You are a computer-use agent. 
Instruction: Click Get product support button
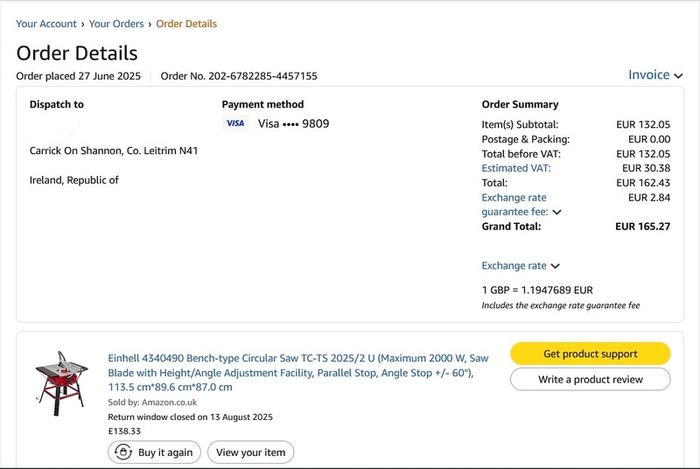[x=590, y=354]
